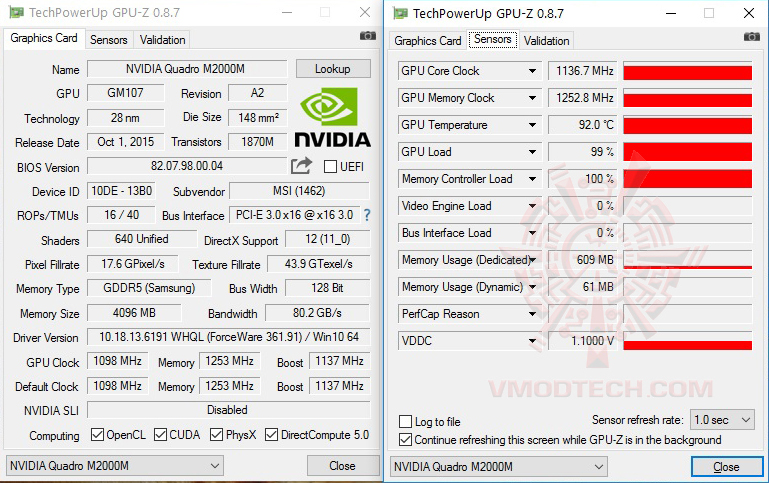Toggle the OpenCL checkbox

97,435
